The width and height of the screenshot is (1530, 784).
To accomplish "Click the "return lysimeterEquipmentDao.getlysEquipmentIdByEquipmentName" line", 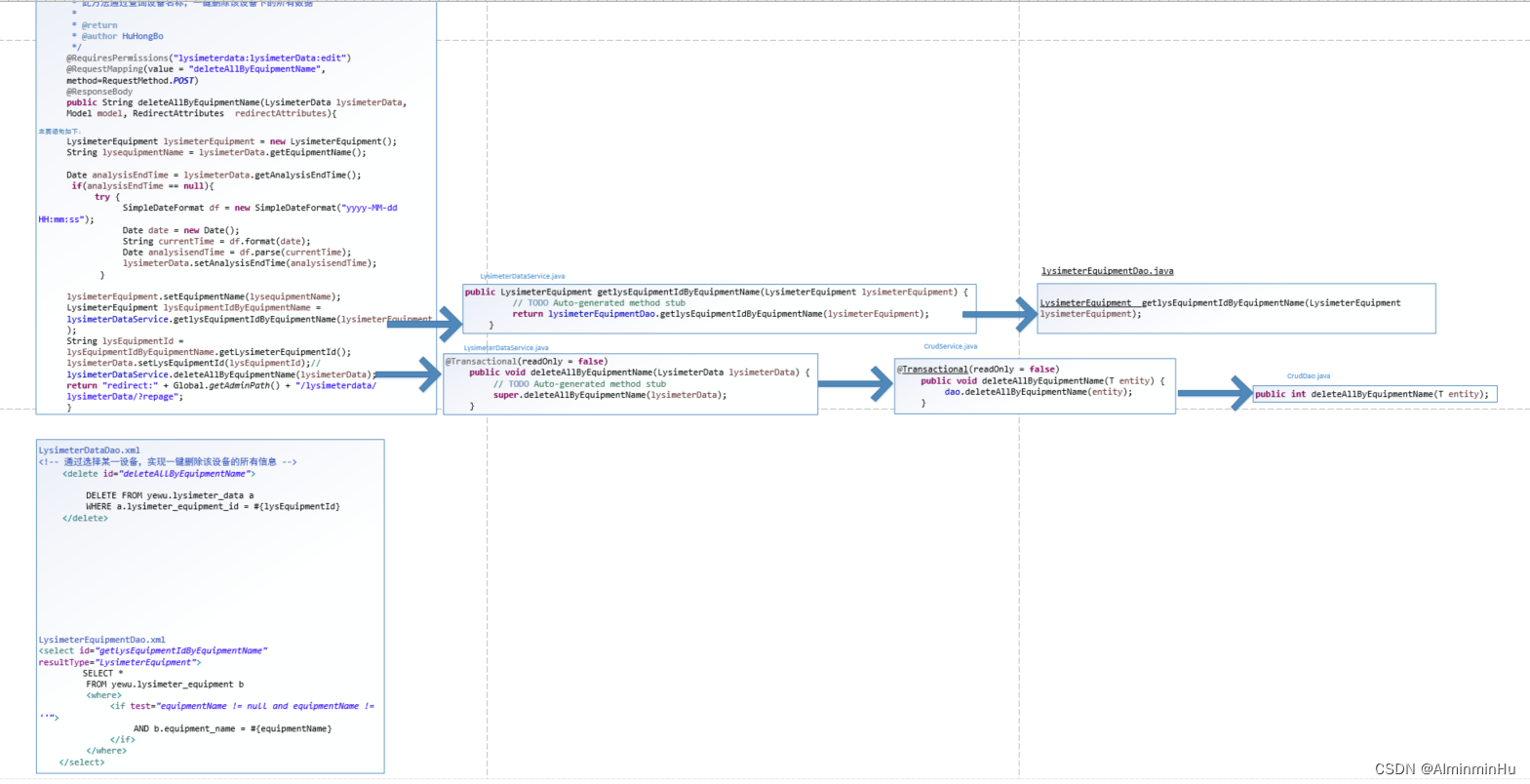I will pyautogui.click(x=721, y=314).
